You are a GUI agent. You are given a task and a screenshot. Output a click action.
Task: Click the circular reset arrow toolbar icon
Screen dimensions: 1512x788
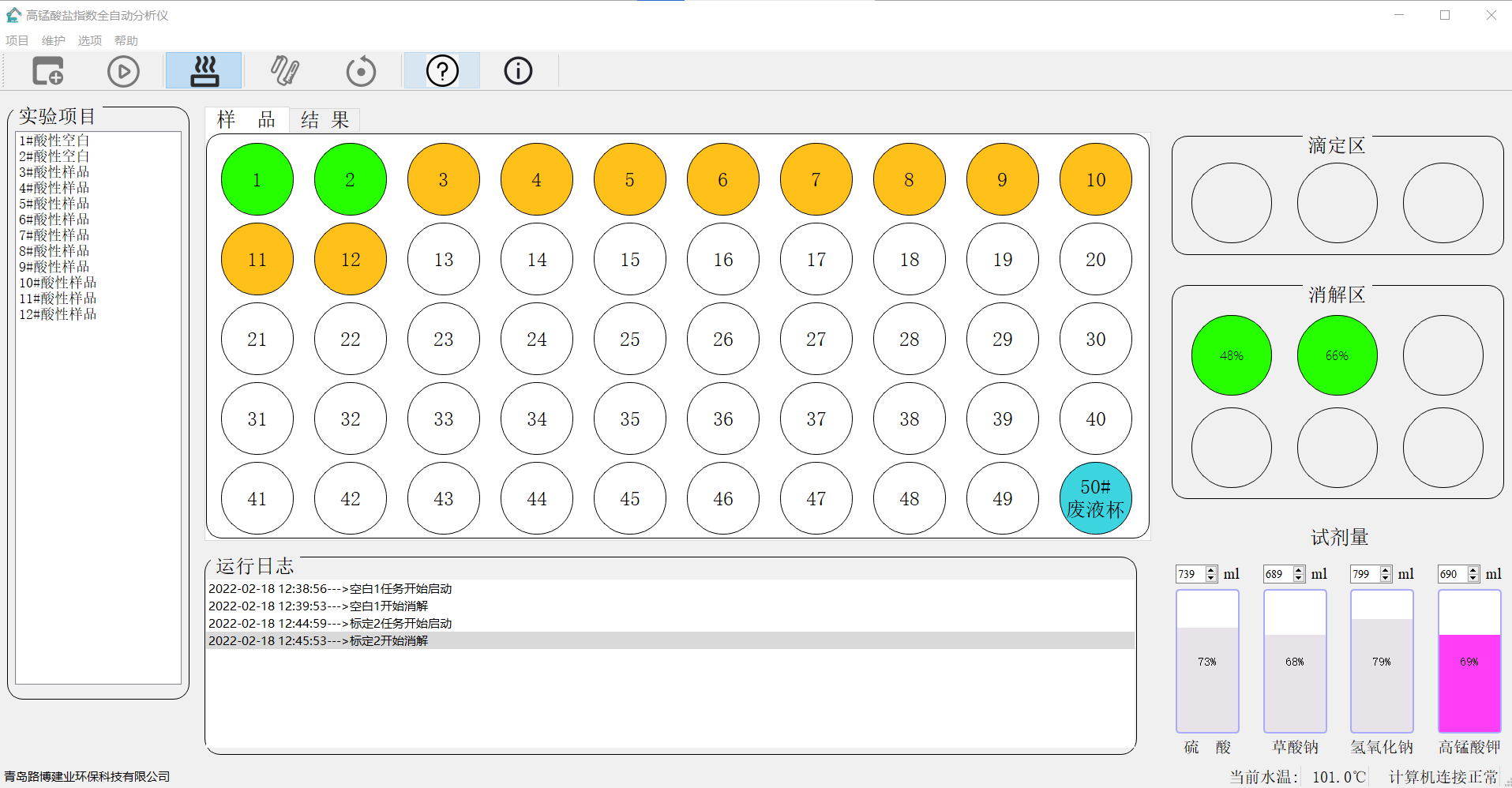pyautogui.click(x=361, y=71)
